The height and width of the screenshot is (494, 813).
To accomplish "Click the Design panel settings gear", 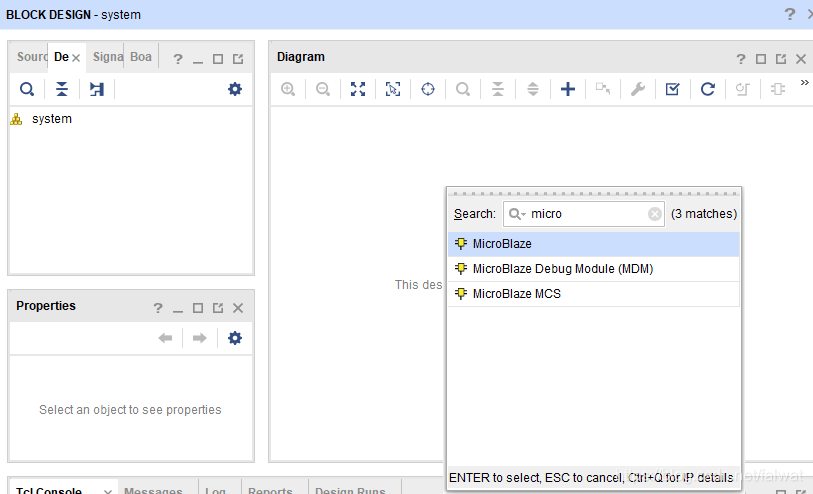I will (235, 89).
